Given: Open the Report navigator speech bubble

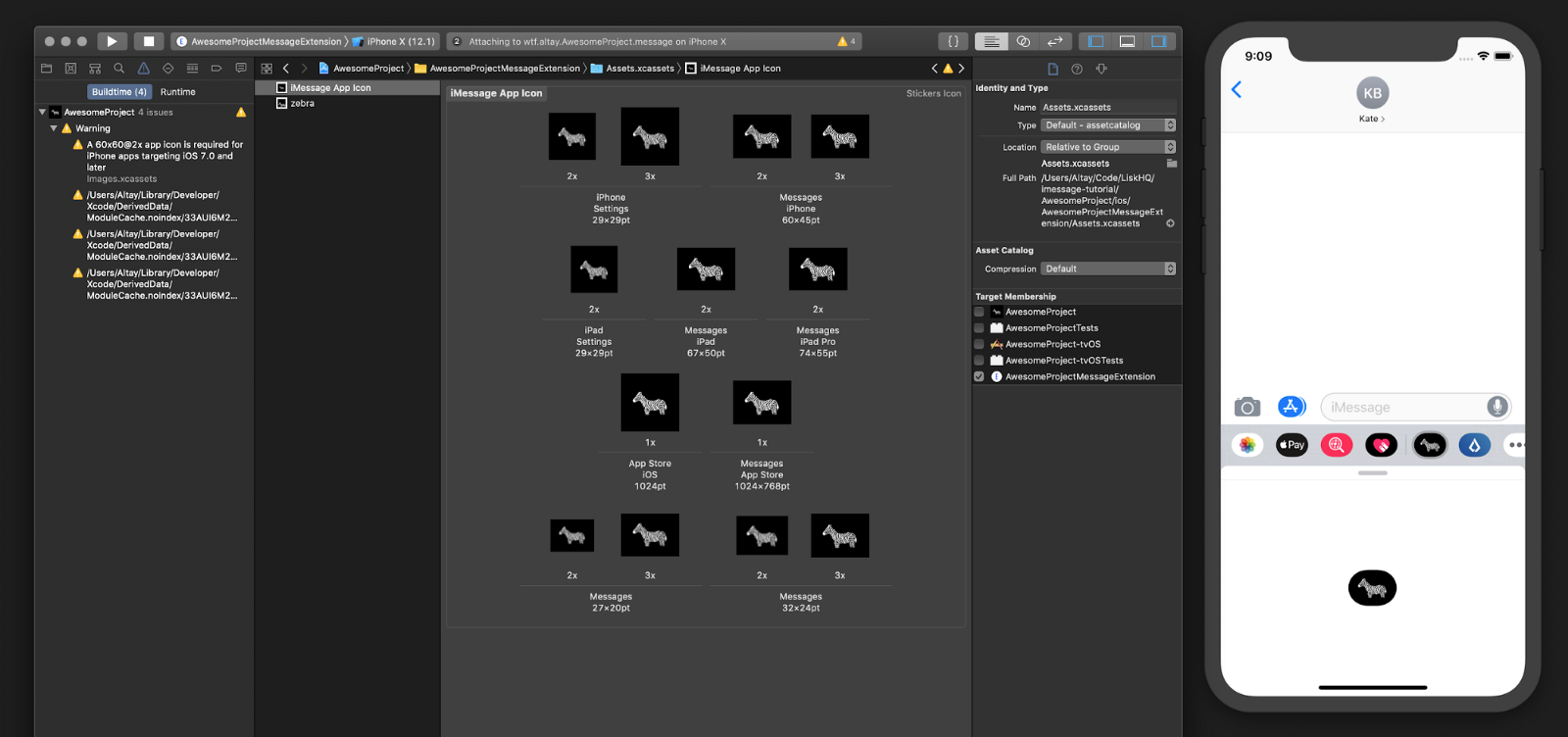Looking at the screenshot, I should coord(241,69).
